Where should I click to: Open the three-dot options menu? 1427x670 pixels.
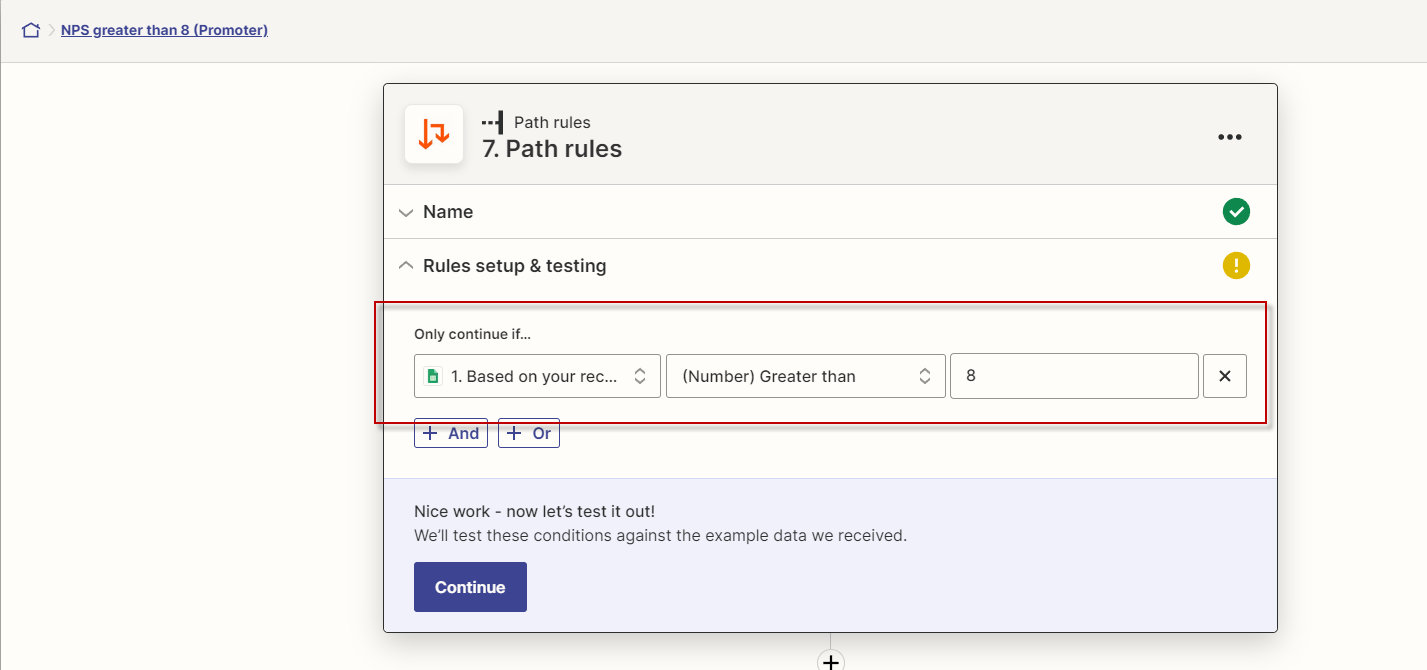pyautogui.click(x=1230, y=136)
